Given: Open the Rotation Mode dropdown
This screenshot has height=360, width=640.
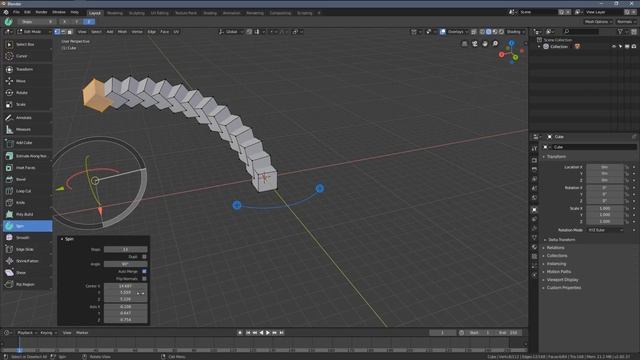Looking at the screenshot, I should coord(606,230).
